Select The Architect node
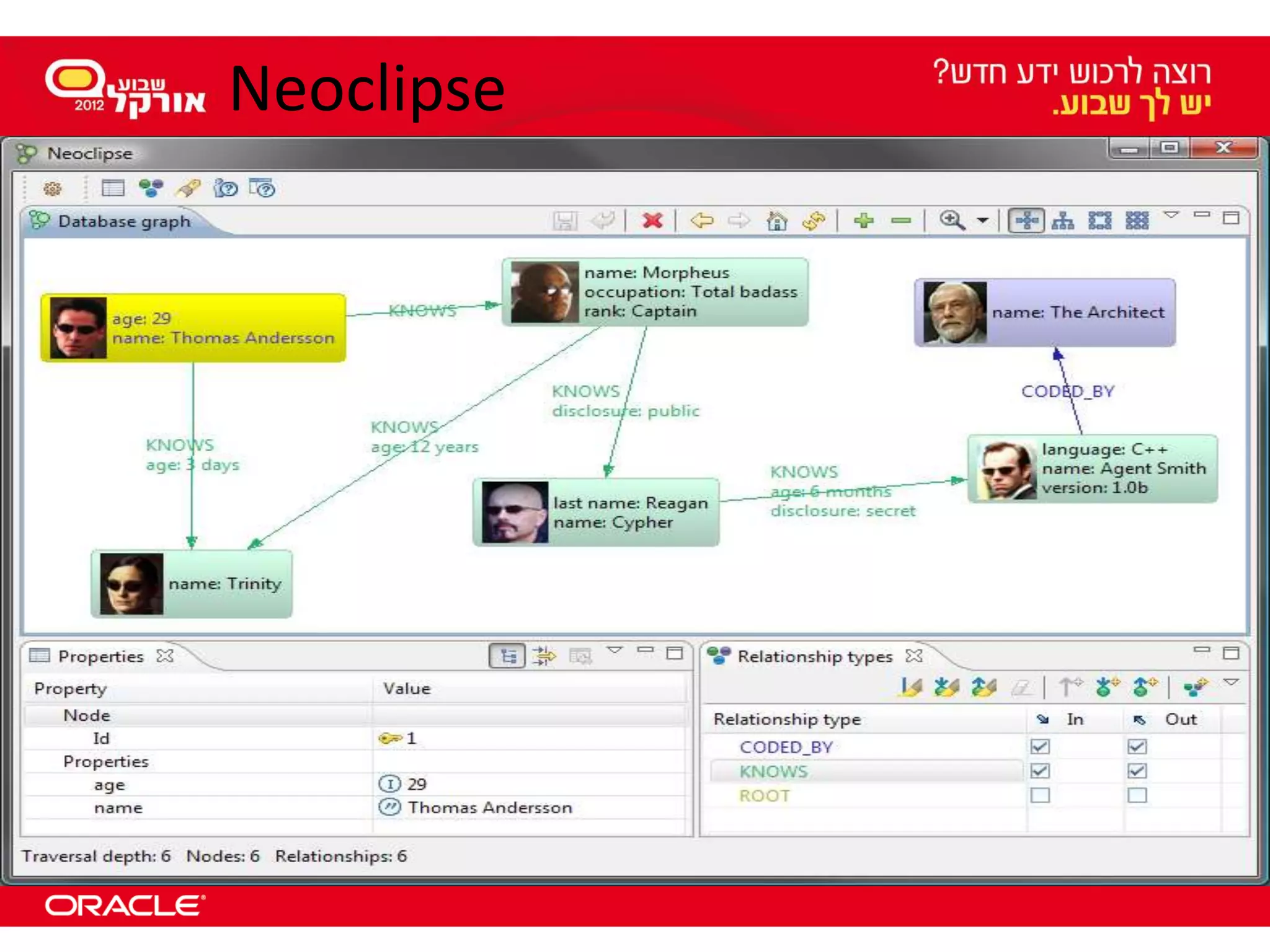Viewport: 1270px width, 952px height. tap(1045, 312)
